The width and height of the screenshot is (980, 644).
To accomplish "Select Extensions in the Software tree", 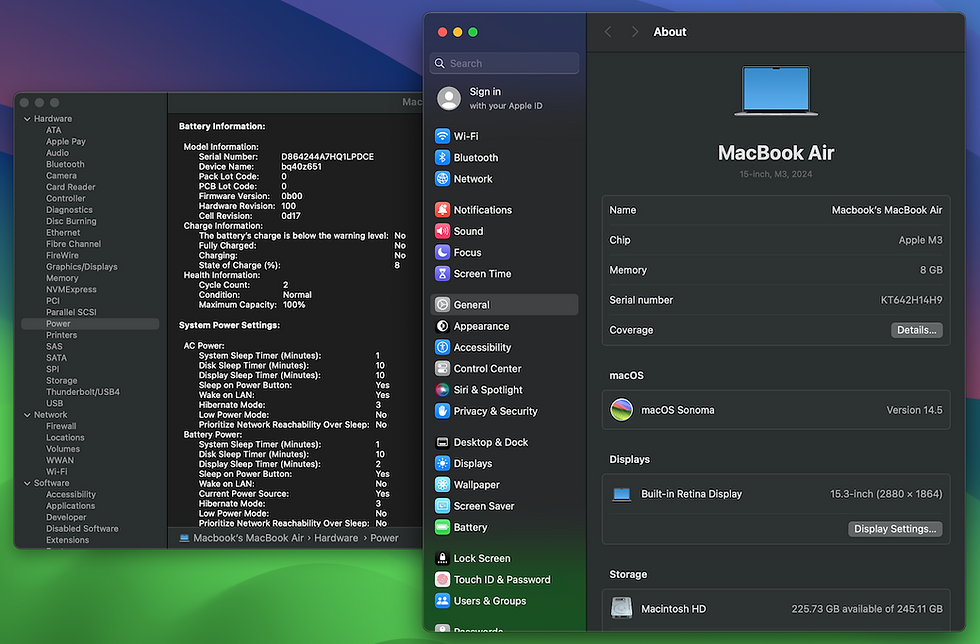I will [67, 540].
